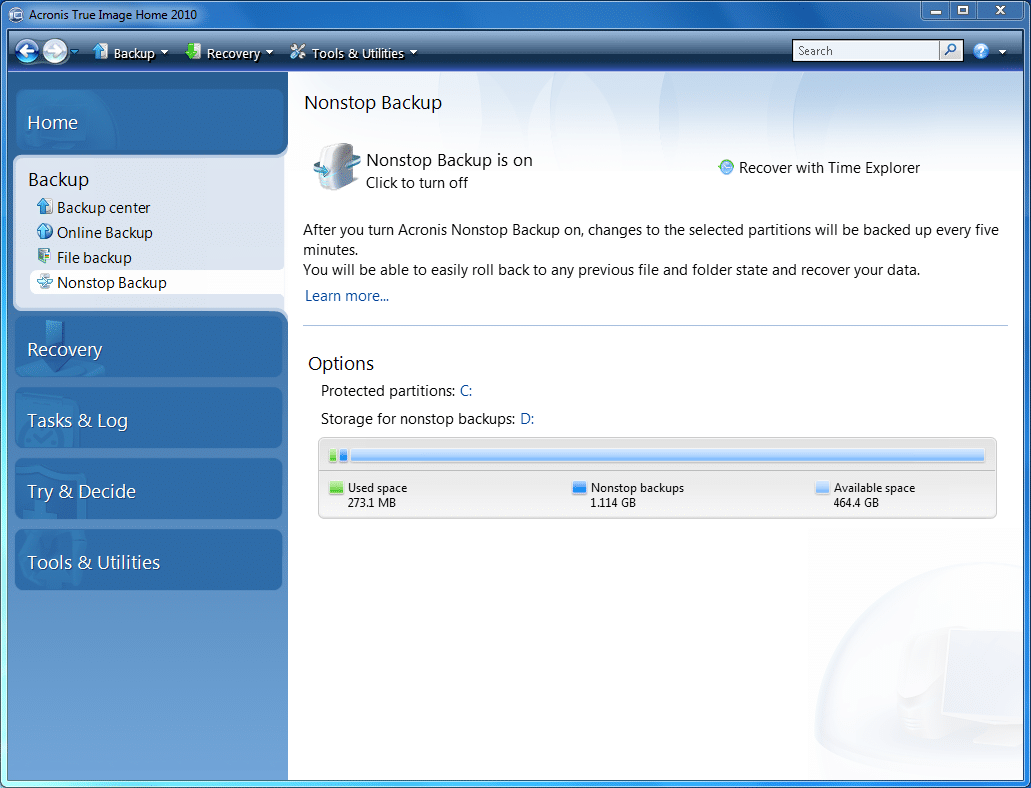Open the Try & Decide sidebar section
This screenshot has height=788, width=1031.
tap(149, 490)
